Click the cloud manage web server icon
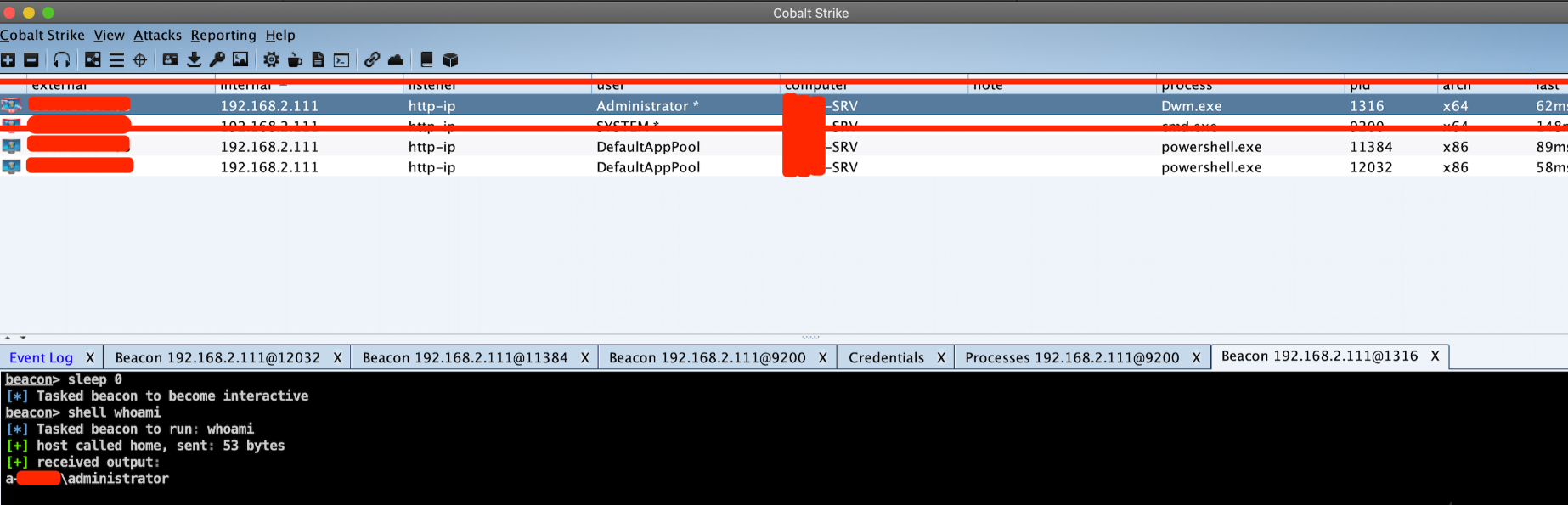Image resolution: width=1568 pixels, height=505 pixels. (x=396, y=59)
